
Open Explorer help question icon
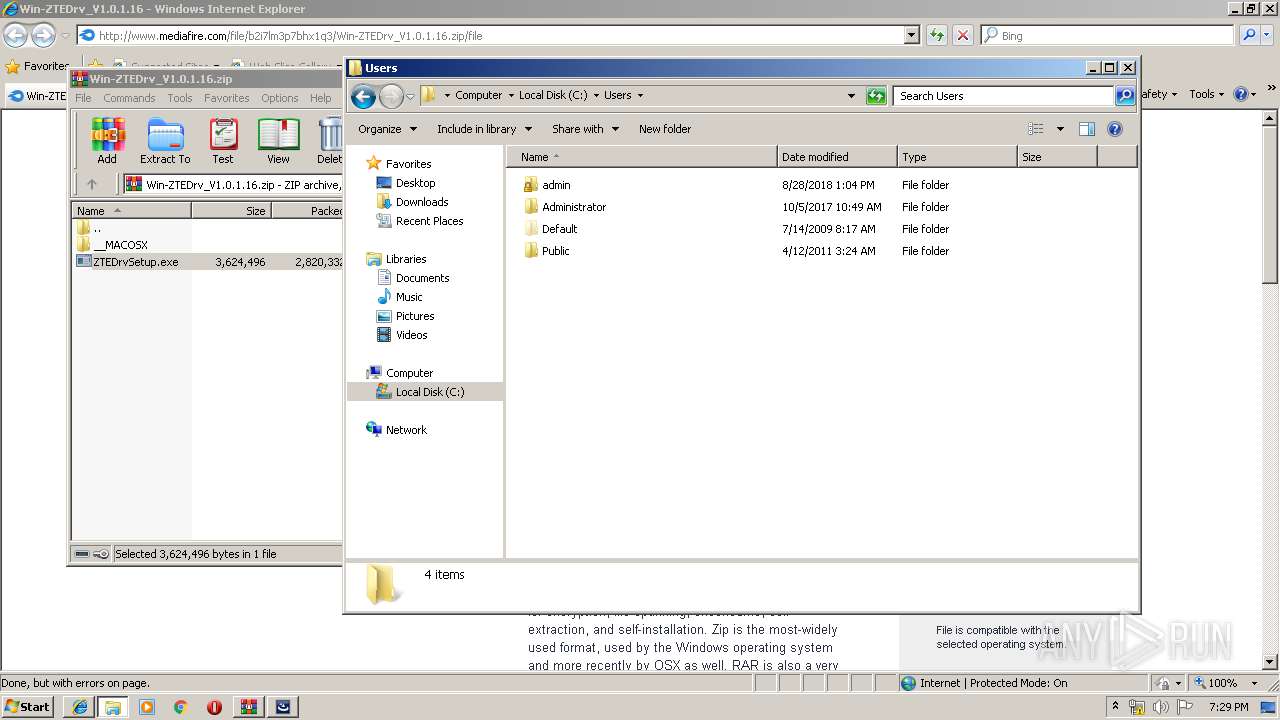(1115, 129)
